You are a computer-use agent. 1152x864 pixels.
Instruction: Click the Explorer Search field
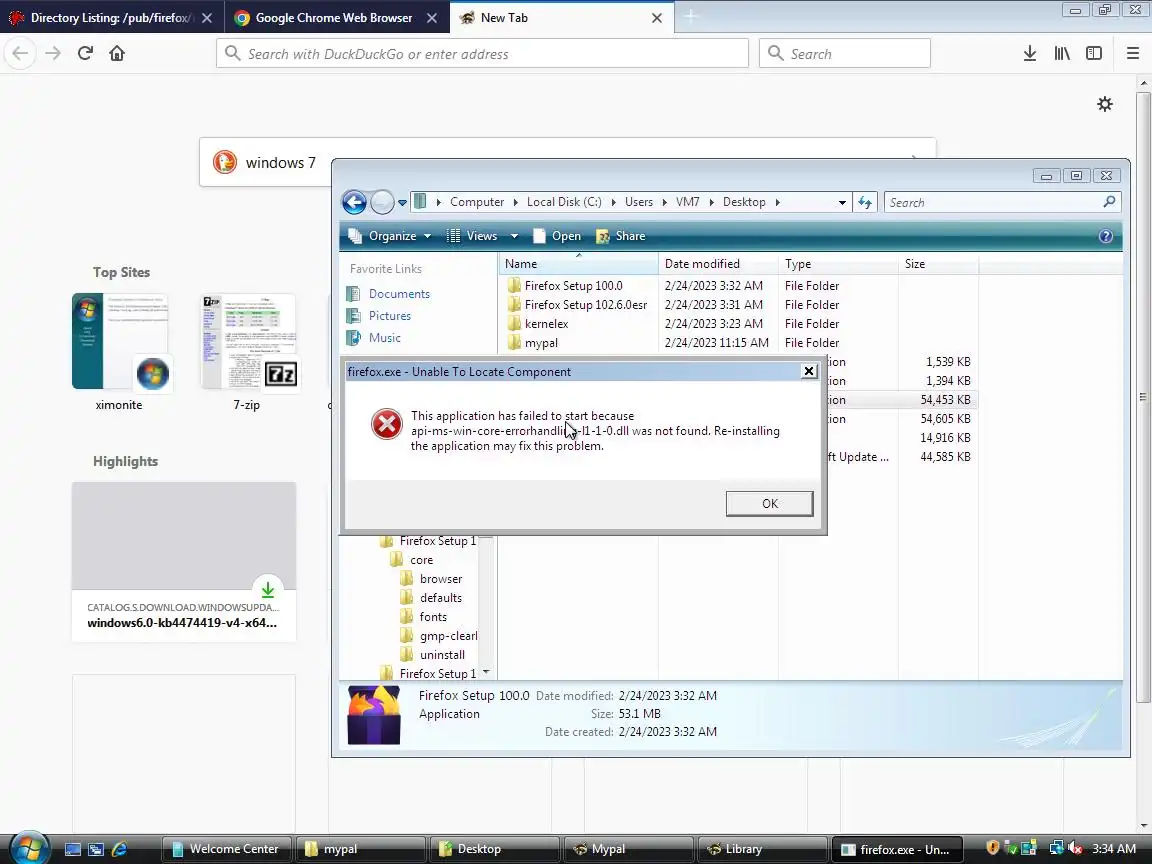click(x=1002, y=202)
